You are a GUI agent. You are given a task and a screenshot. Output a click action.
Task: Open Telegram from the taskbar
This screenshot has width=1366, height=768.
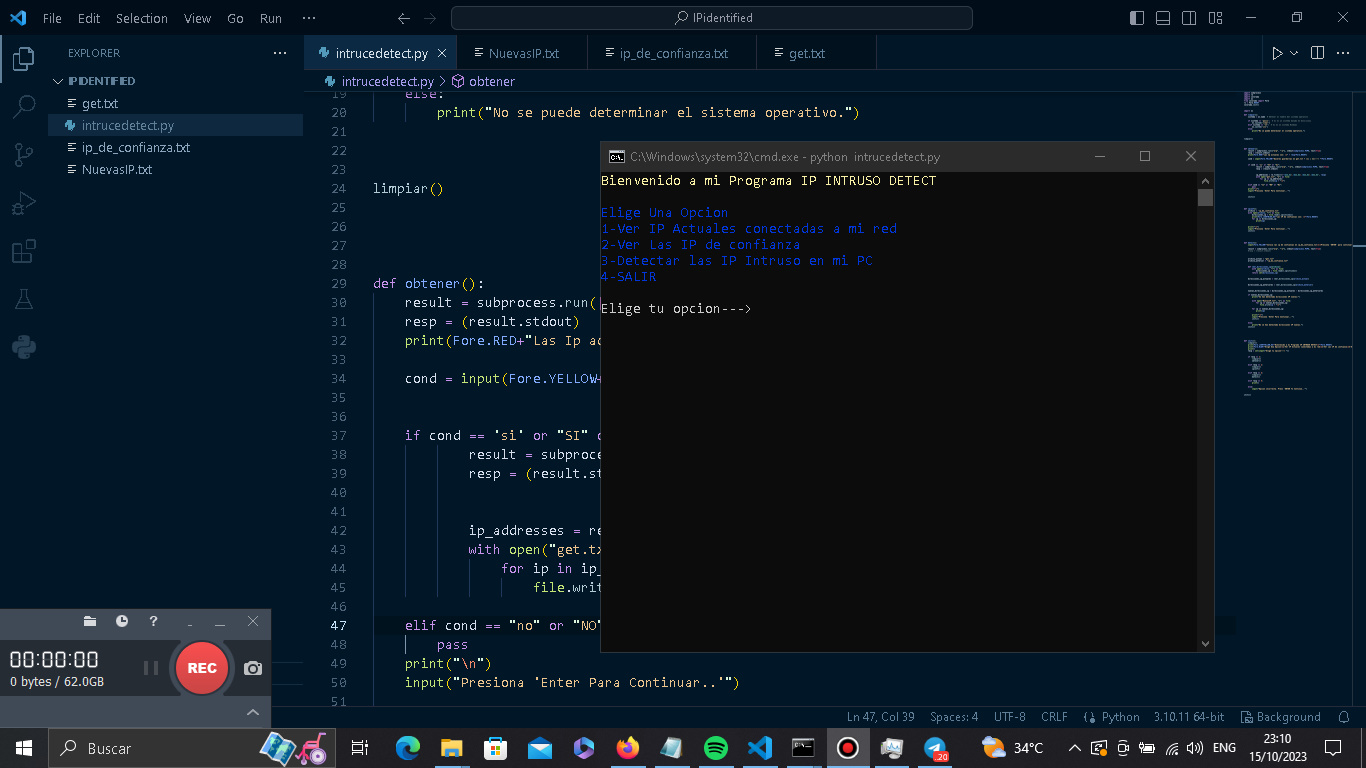click(x=935, y=748)
